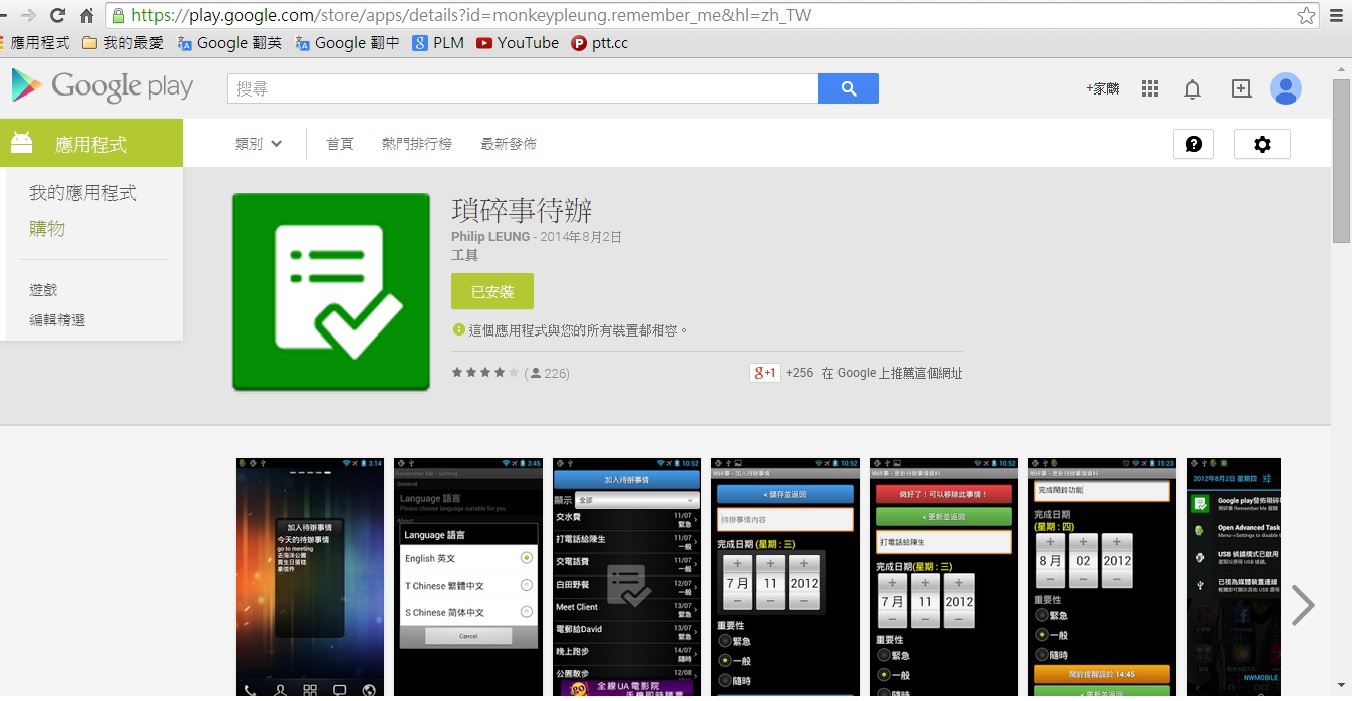Screen dimensions: 1354x701
Task: Go to 熱門排行榜 tab
Action: click(x=417, y=144)
